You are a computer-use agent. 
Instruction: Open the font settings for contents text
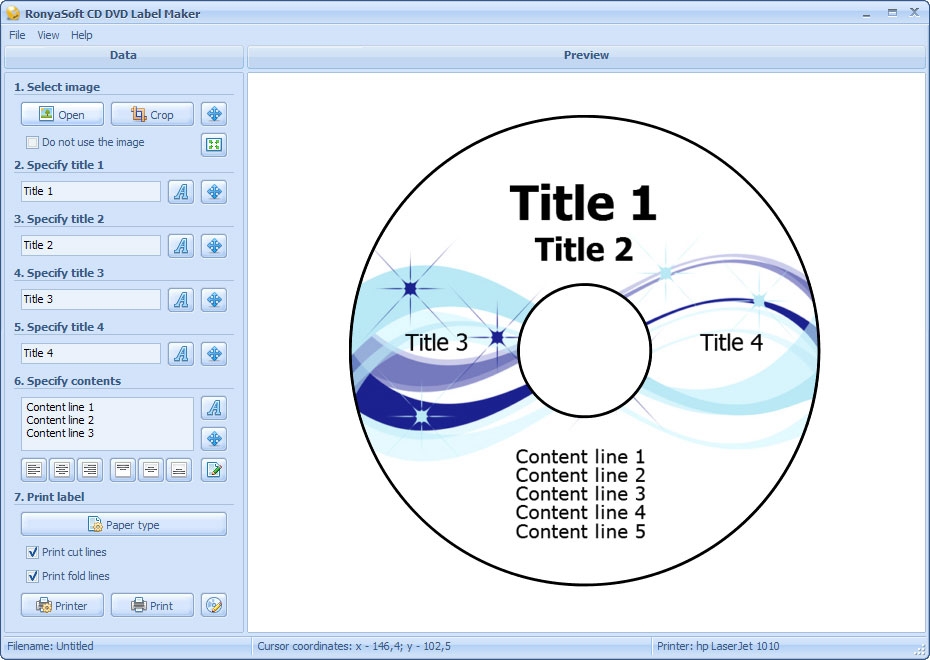pos(214,407)
